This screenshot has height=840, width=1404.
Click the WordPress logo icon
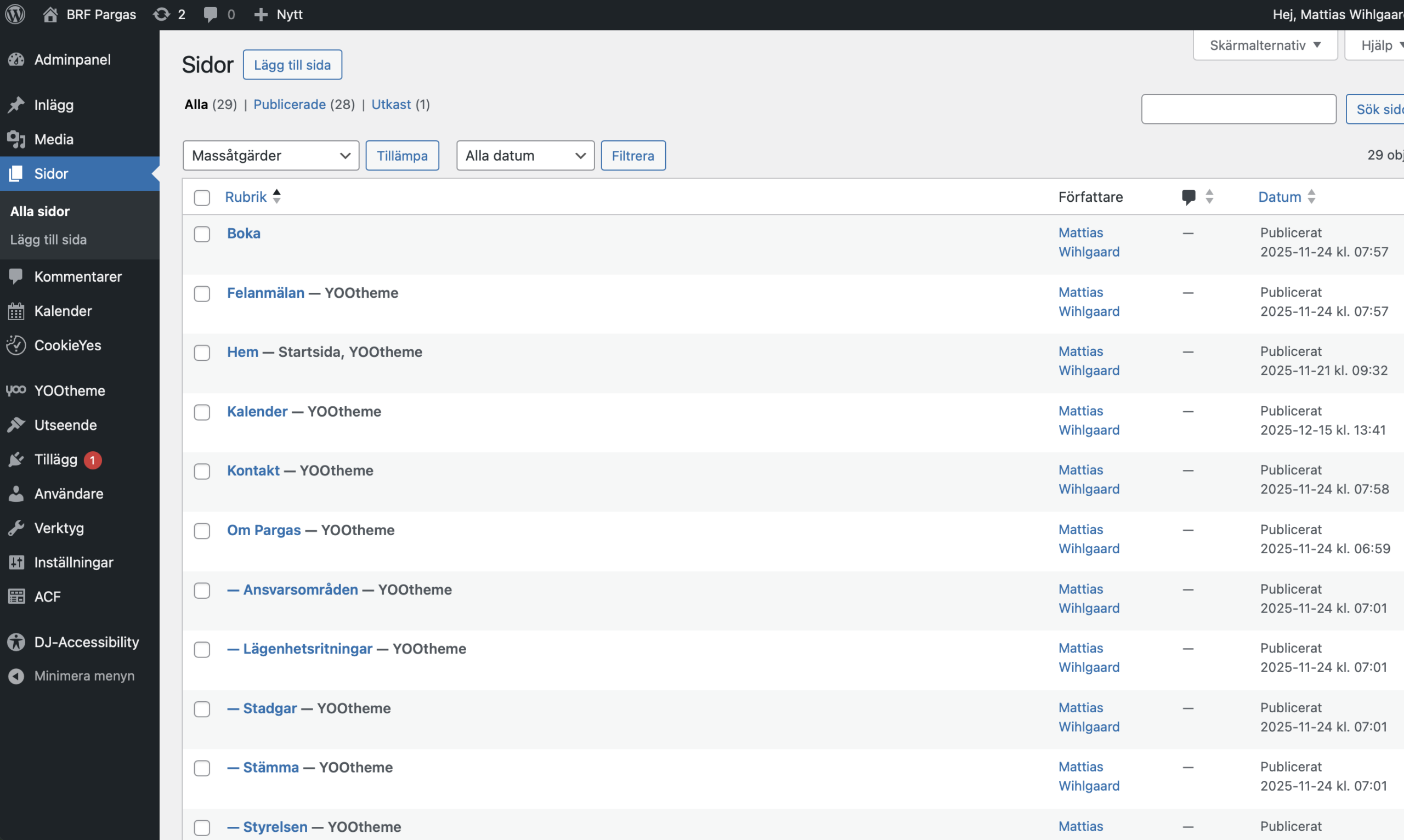point(15,14)
